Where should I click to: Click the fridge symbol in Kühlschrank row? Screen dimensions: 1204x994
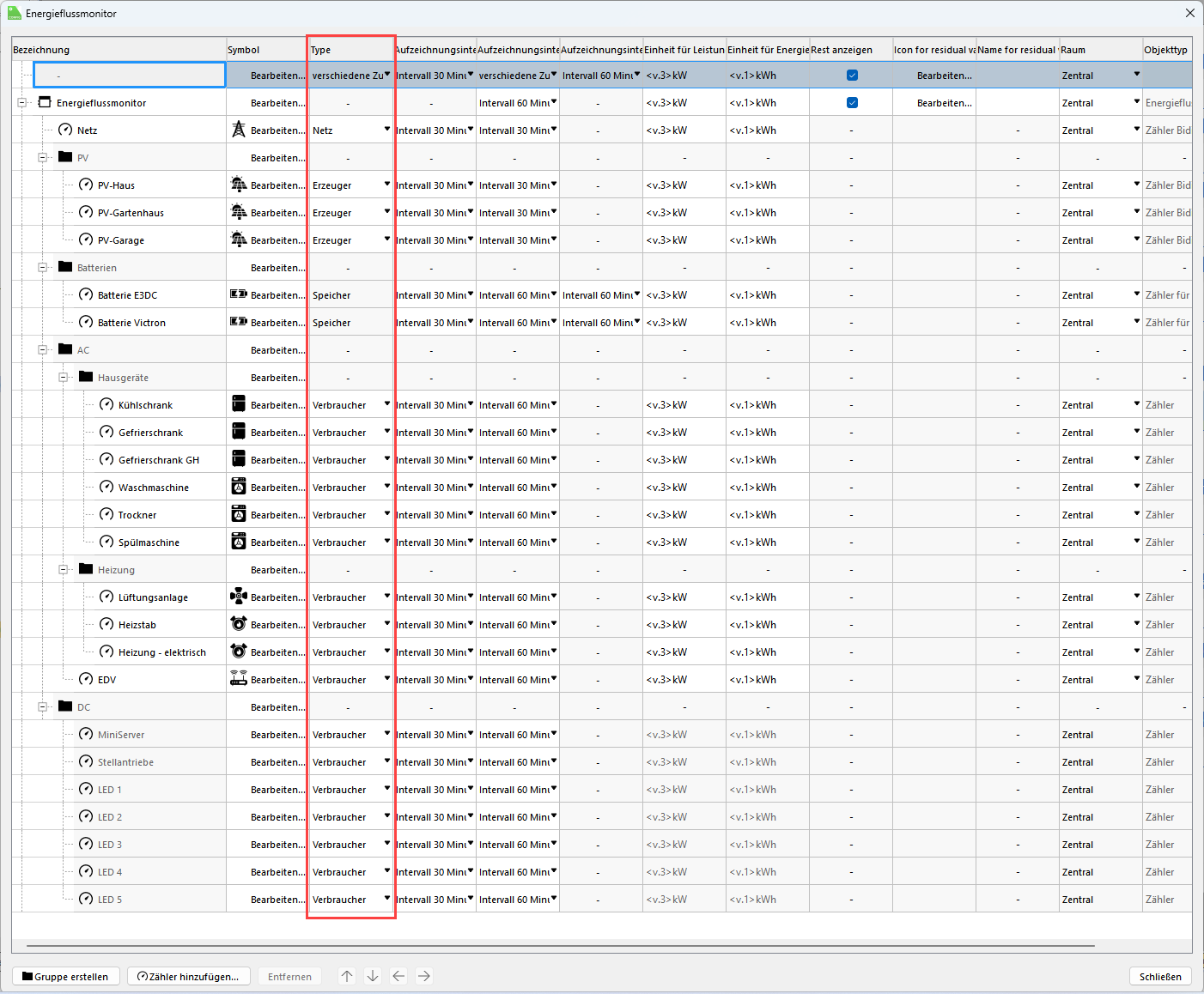(239, 404)
